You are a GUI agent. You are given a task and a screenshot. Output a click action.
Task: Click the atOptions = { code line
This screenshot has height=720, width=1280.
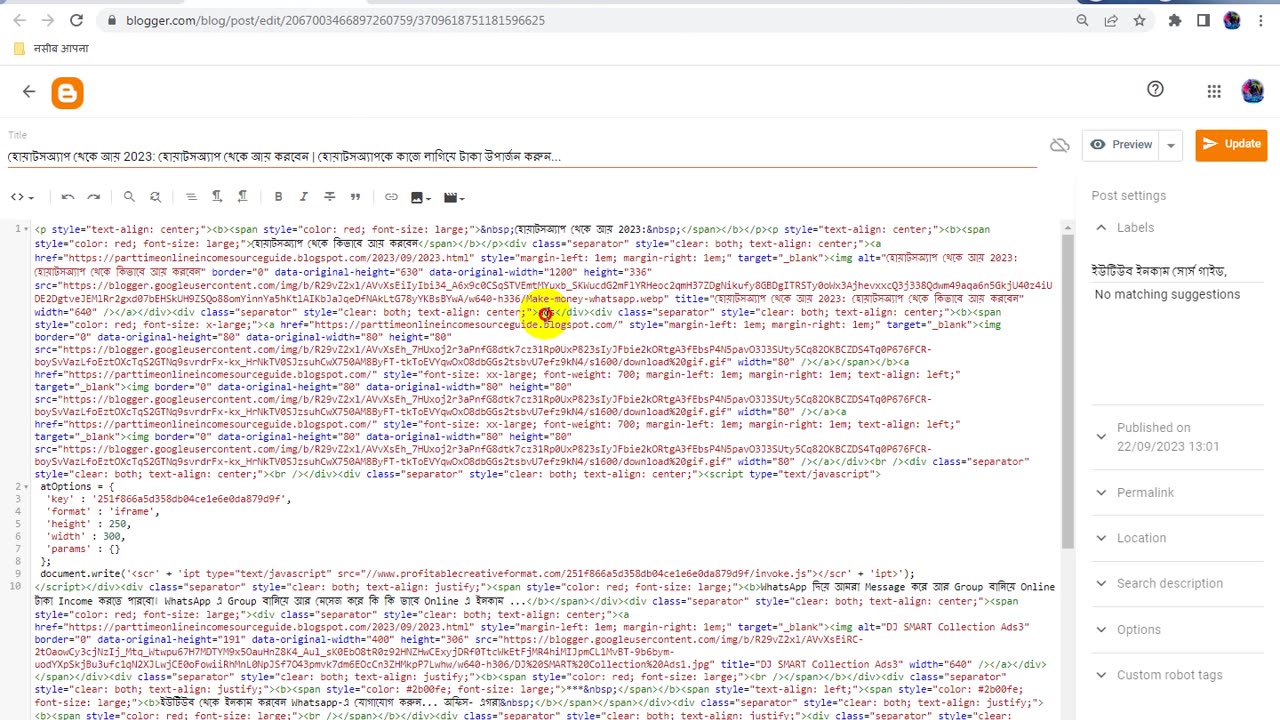tap(76, 487)
